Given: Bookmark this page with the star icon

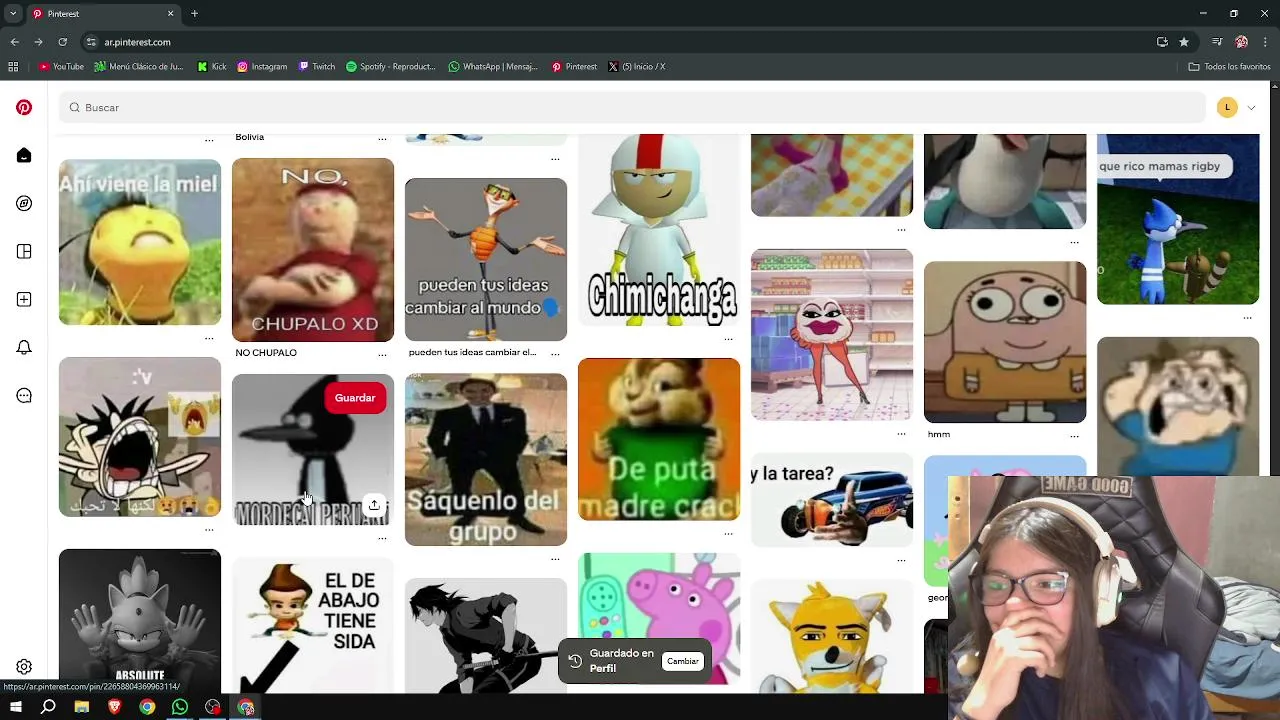Looking at the screenshot, I should tap(1184, 42).
